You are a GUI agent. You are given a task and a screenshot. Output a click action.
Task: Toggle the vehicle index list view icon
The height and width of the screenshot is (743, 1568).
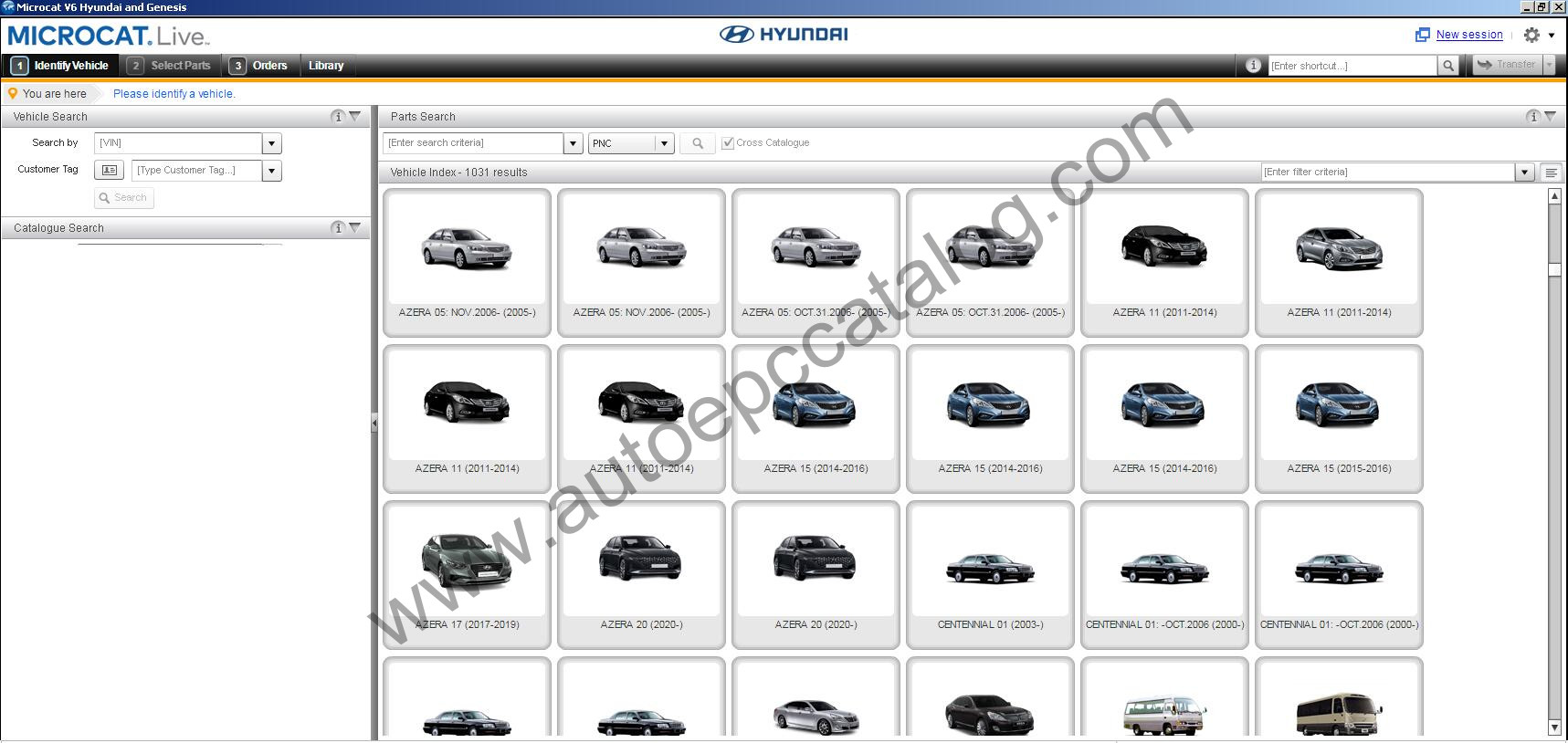(x=1551, y=173)
